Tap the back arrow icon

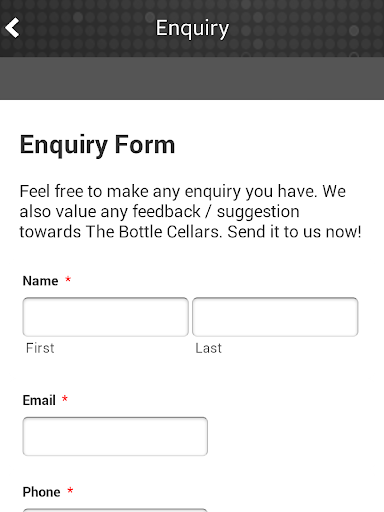click(x=12, y=28)
